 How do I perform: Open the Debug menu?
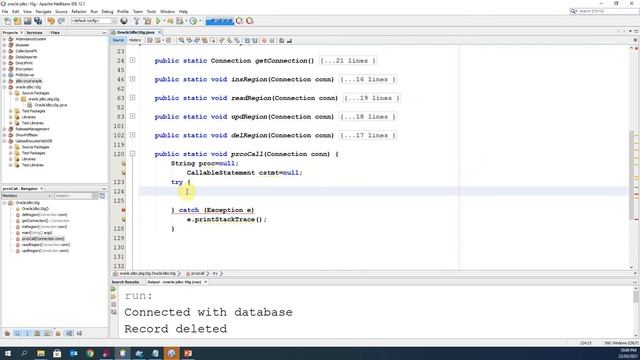pyautogui.click(x=107, y=11)
